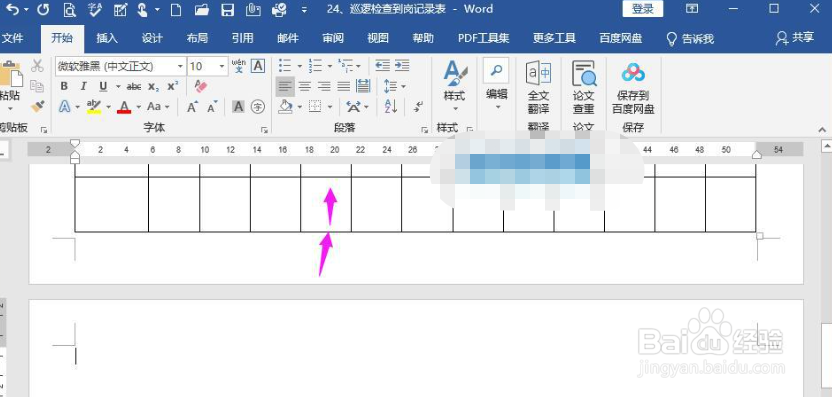Open Print Preview from quick access toolbar
The image size is (832, 397).
(69, 9)
